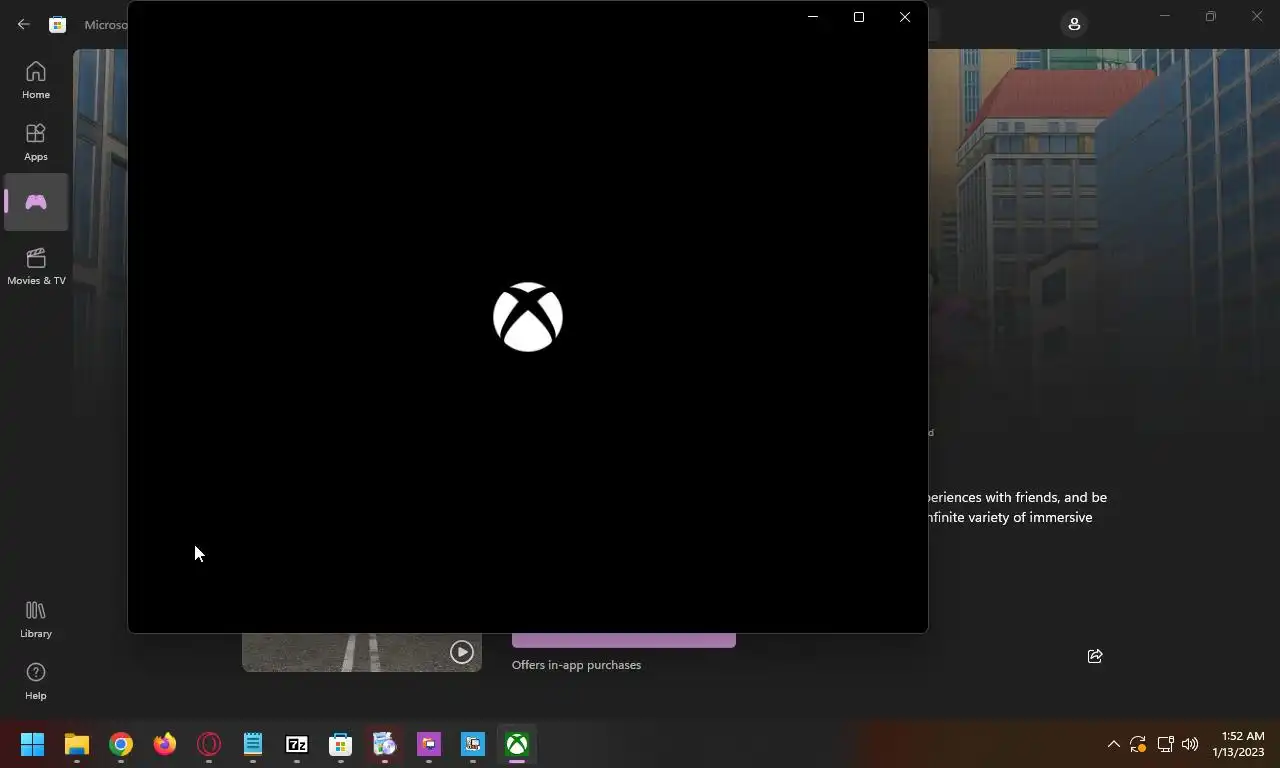1280x768 pixels.
Task: Launch Firefox from taskbar
Action: [x=165, y=744]
